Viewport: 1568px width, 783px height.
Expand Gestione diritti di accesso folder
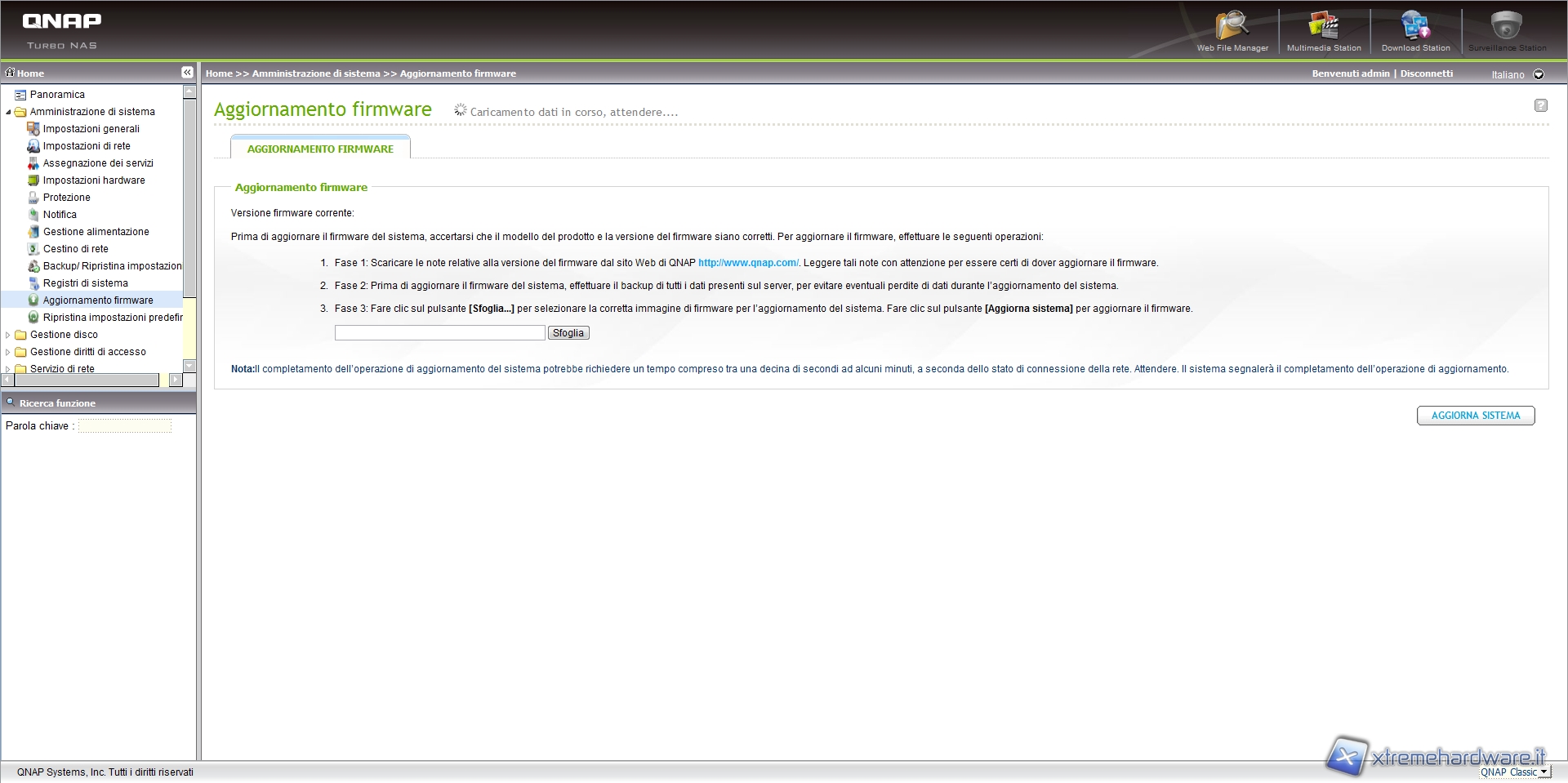(x=8, y=352)
